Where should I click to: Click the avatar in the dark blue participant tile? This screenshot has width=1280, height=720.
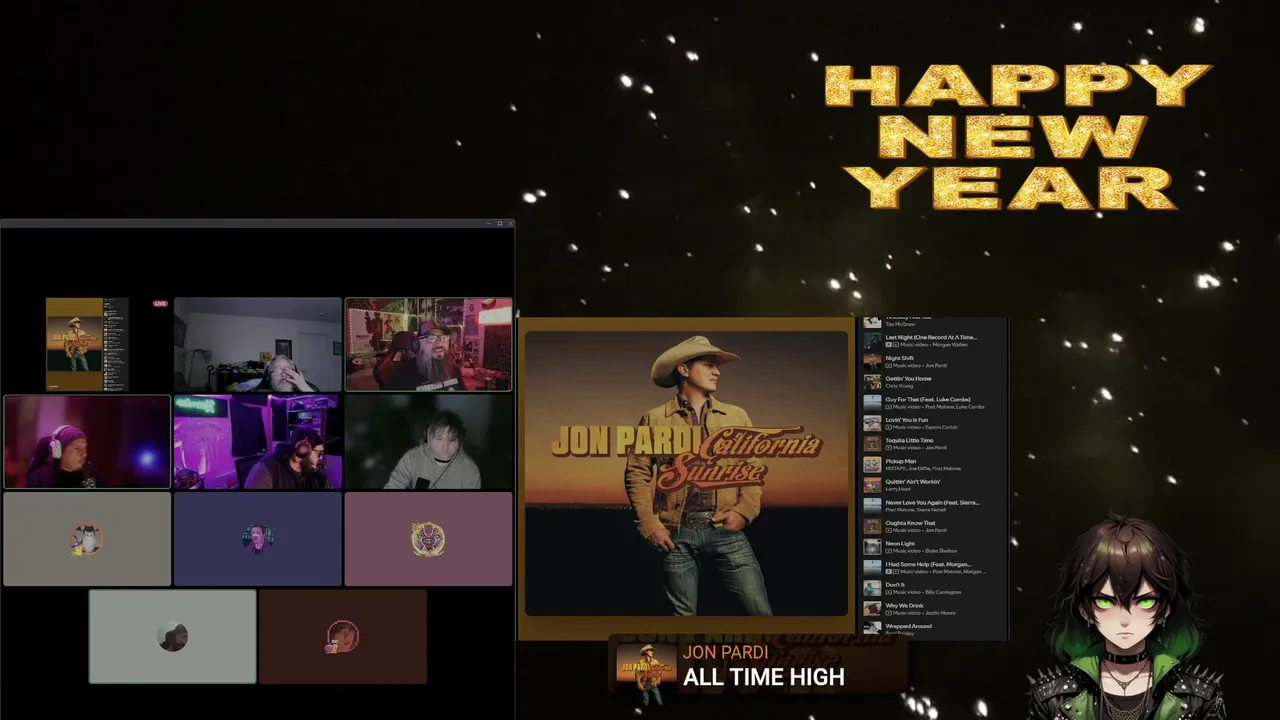[258, 540]
